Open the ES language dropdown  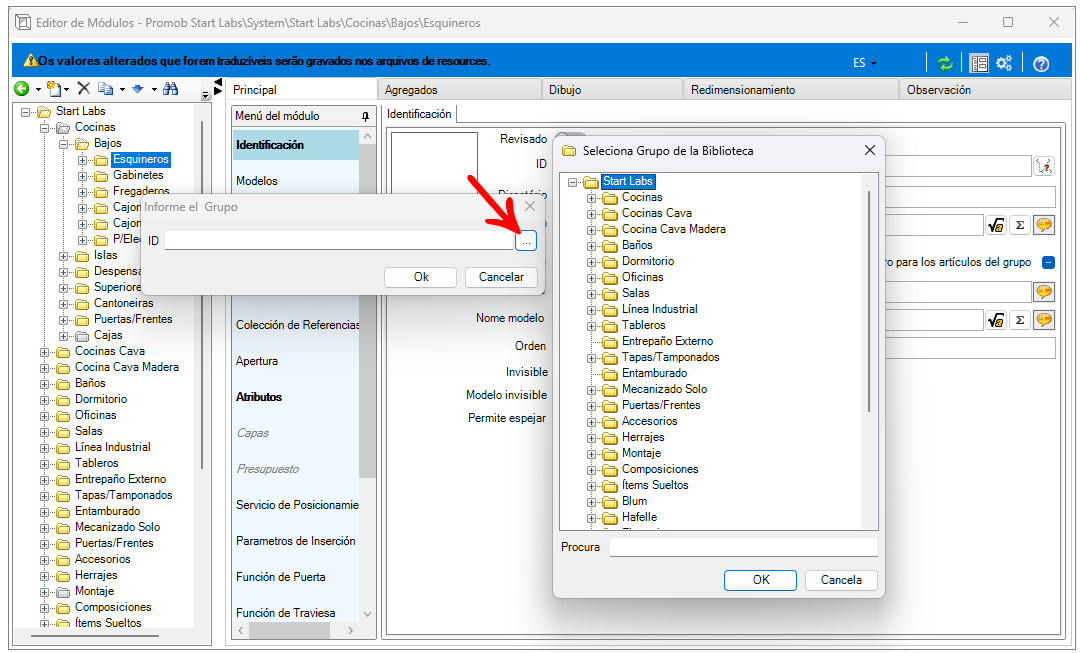pyautogui.click(x=864, y=63)
